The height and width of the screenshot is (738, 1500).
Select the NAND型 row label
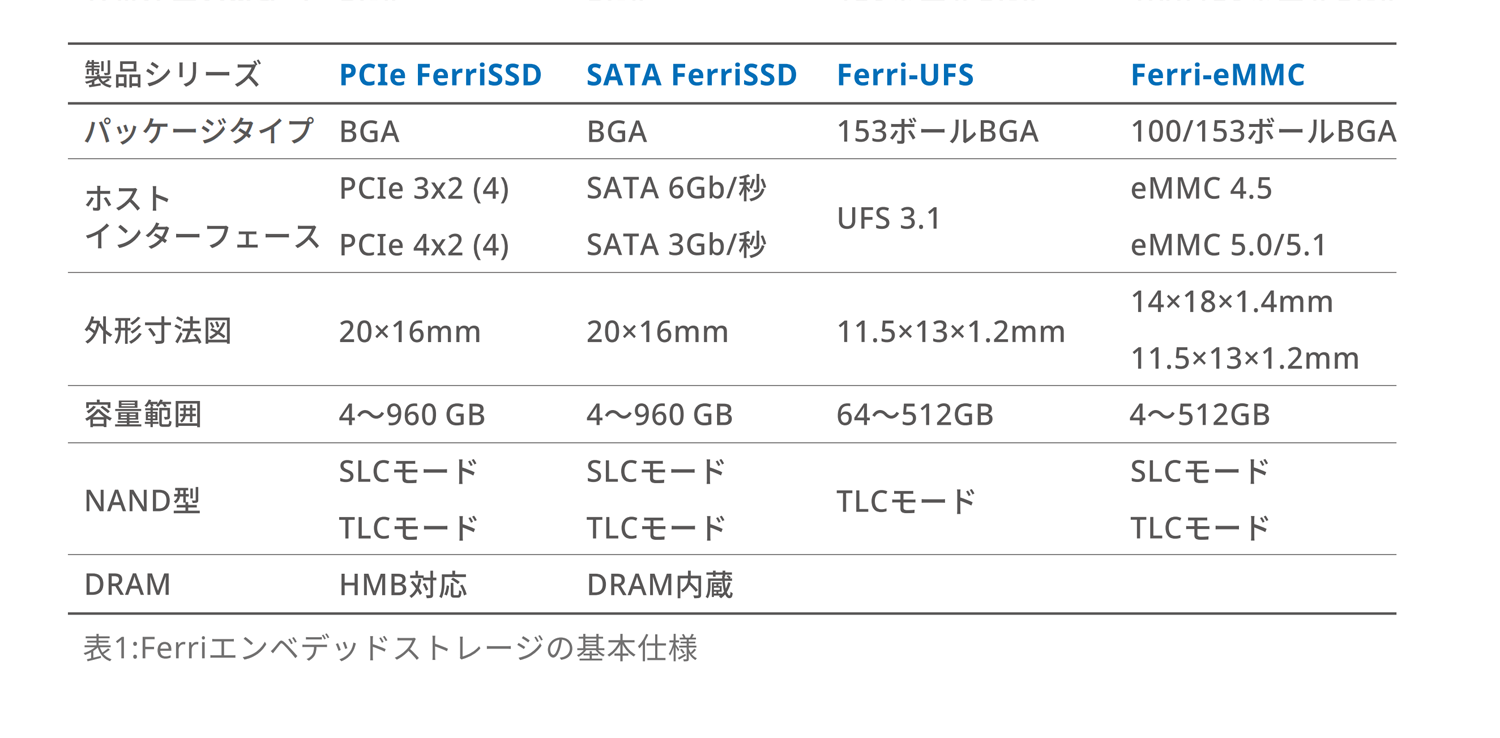click(x=142, y=500)
